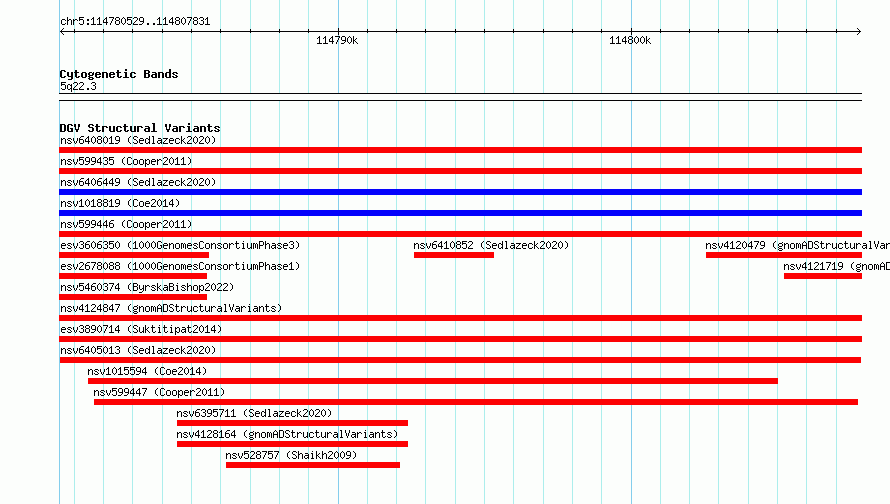Click the red bar under nsv599446
Screen dimensions: 890x504
[460, 234]
